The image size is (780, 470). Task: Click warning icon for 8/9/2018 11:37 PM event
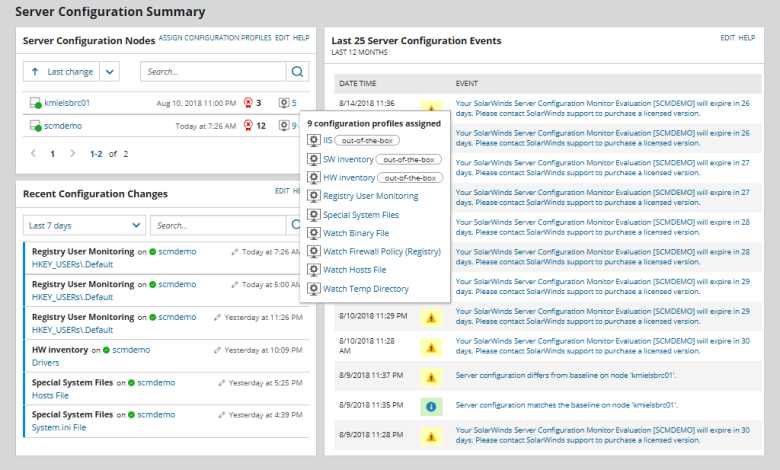pos(431,377)
